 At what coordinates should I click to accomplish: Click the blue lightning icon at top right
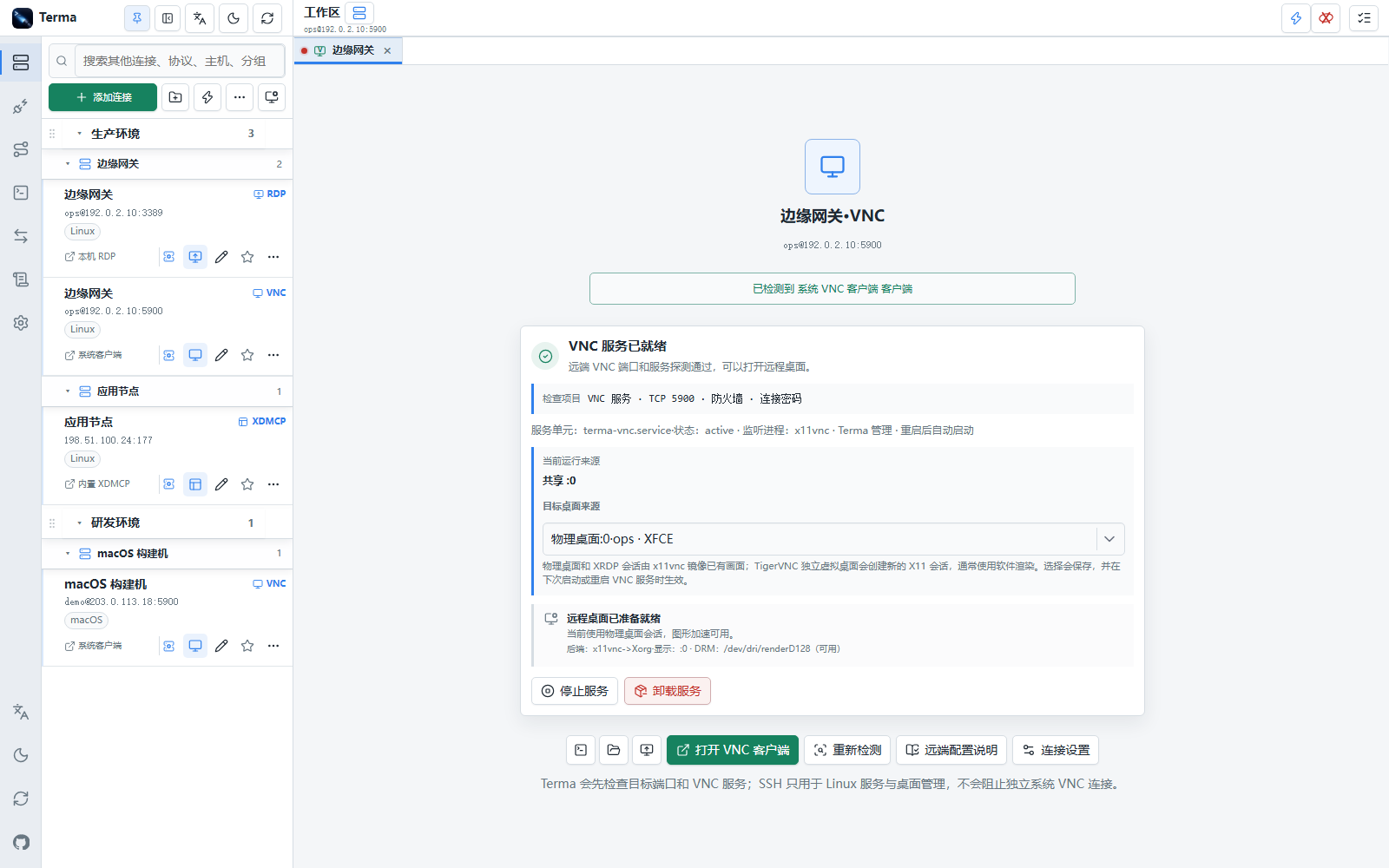(x=1296, y=18)
